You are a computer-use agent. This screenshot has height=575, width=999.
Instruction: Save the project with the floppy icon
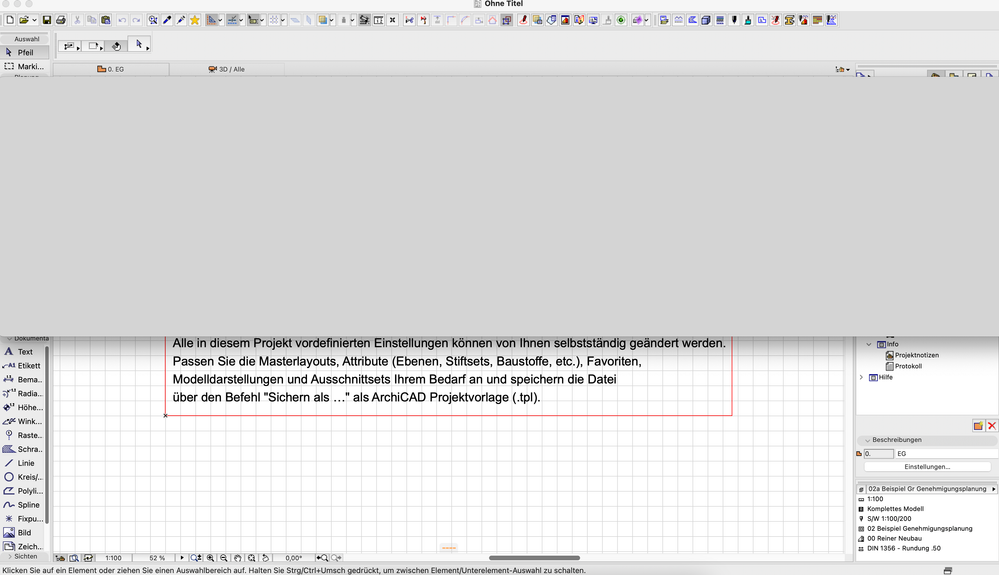[47, 20]
